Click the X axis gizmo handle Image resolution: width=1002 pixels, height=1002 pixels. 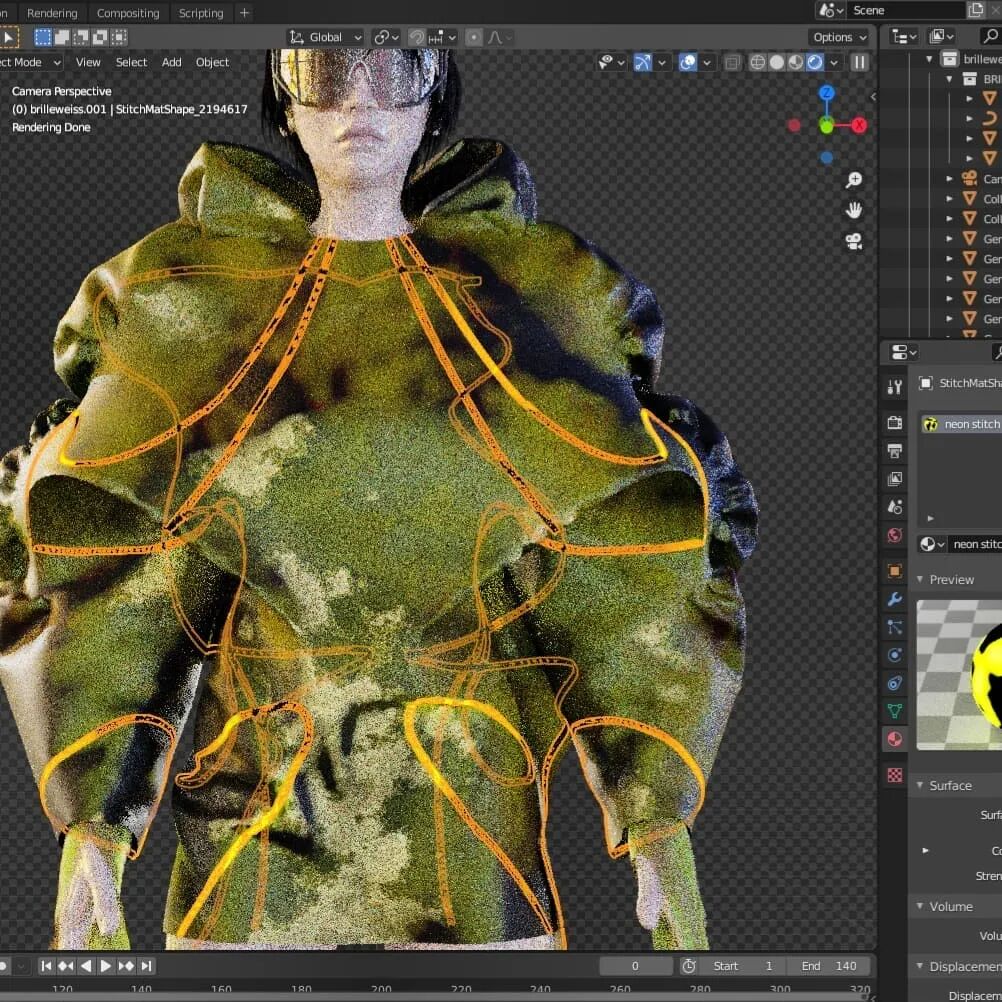[859, 125]
